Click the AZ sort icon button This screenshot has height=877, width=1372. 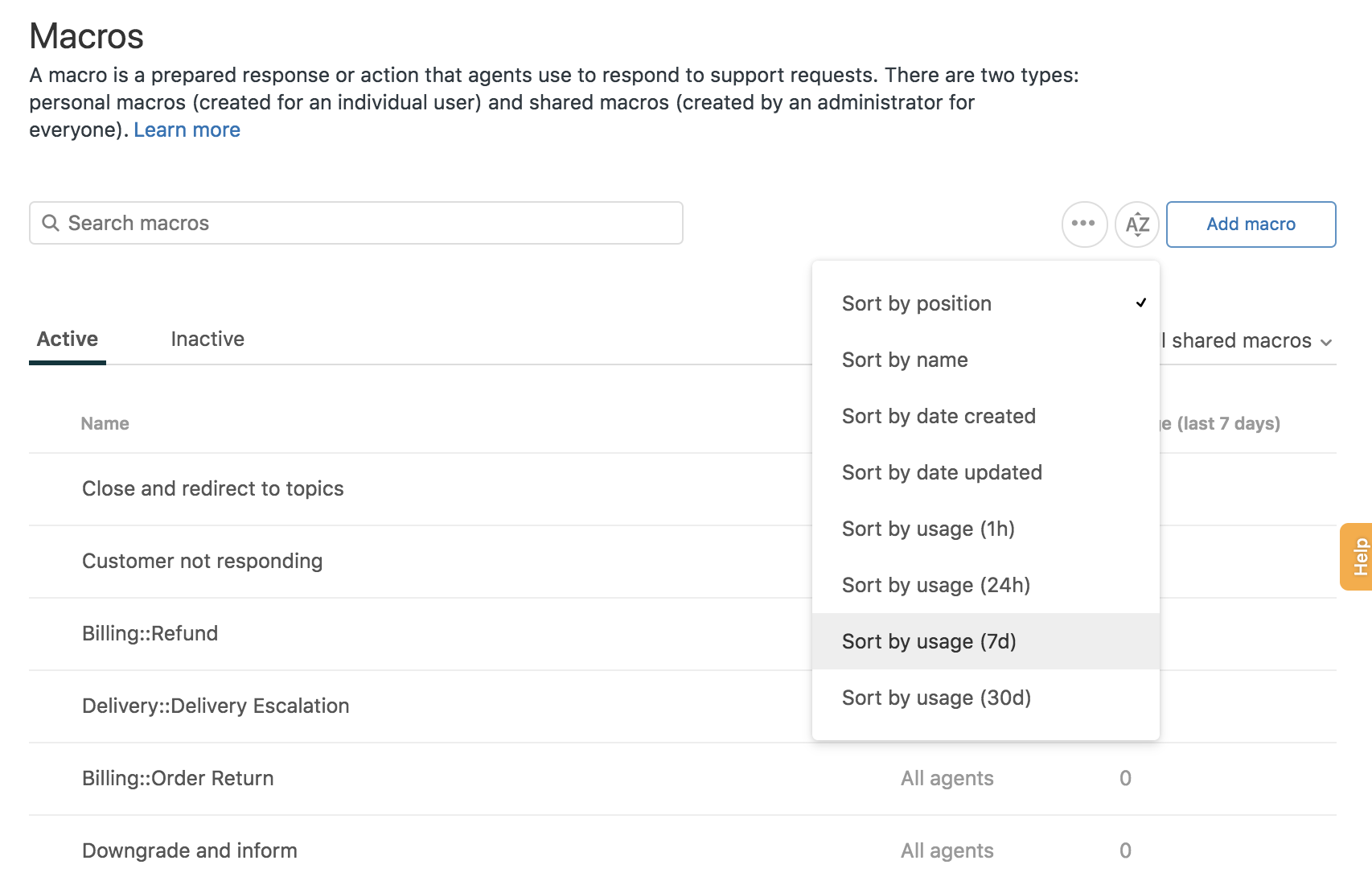[1137, 224]
